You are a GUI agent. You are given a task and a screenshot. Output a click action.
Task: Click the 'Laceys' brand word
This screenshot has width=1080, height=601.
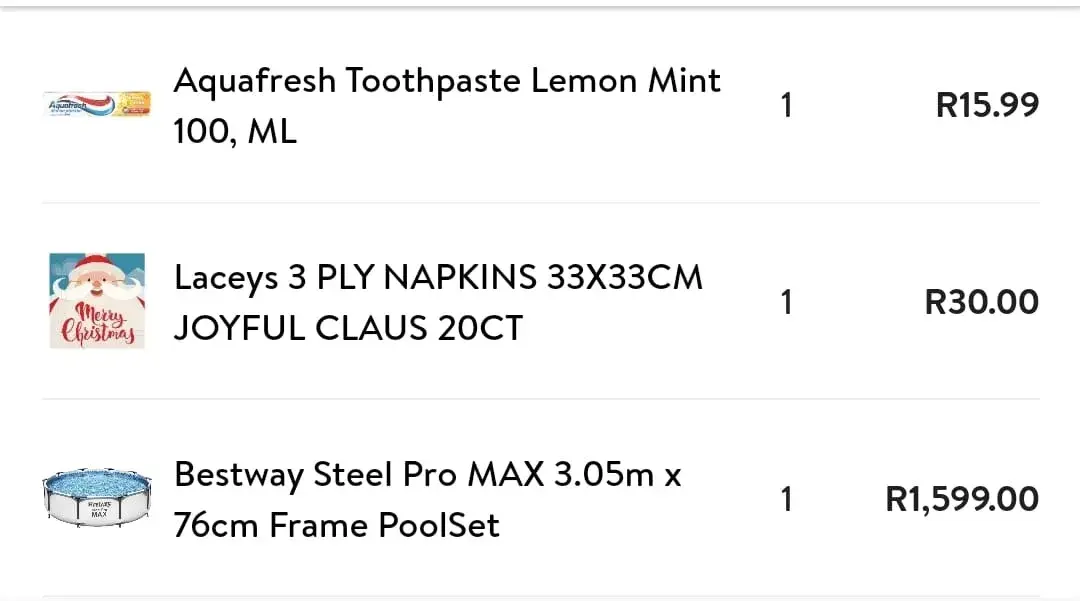coord(225,278)
